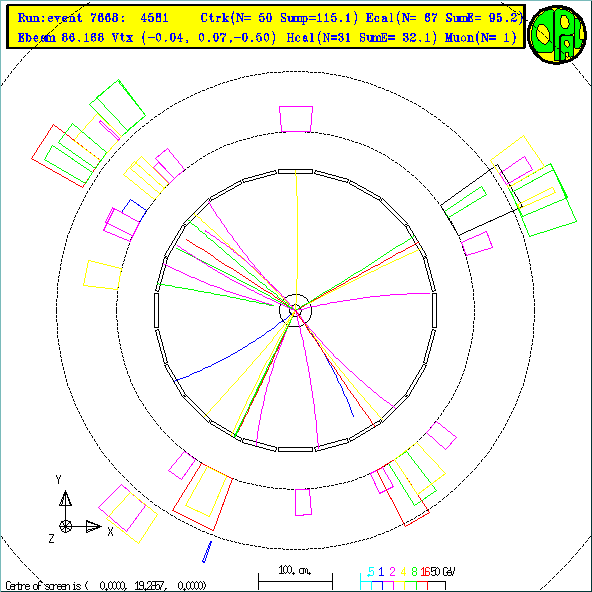Click the Ctrk track summary text
Screen dimensions: 592x592
point(279,18)
